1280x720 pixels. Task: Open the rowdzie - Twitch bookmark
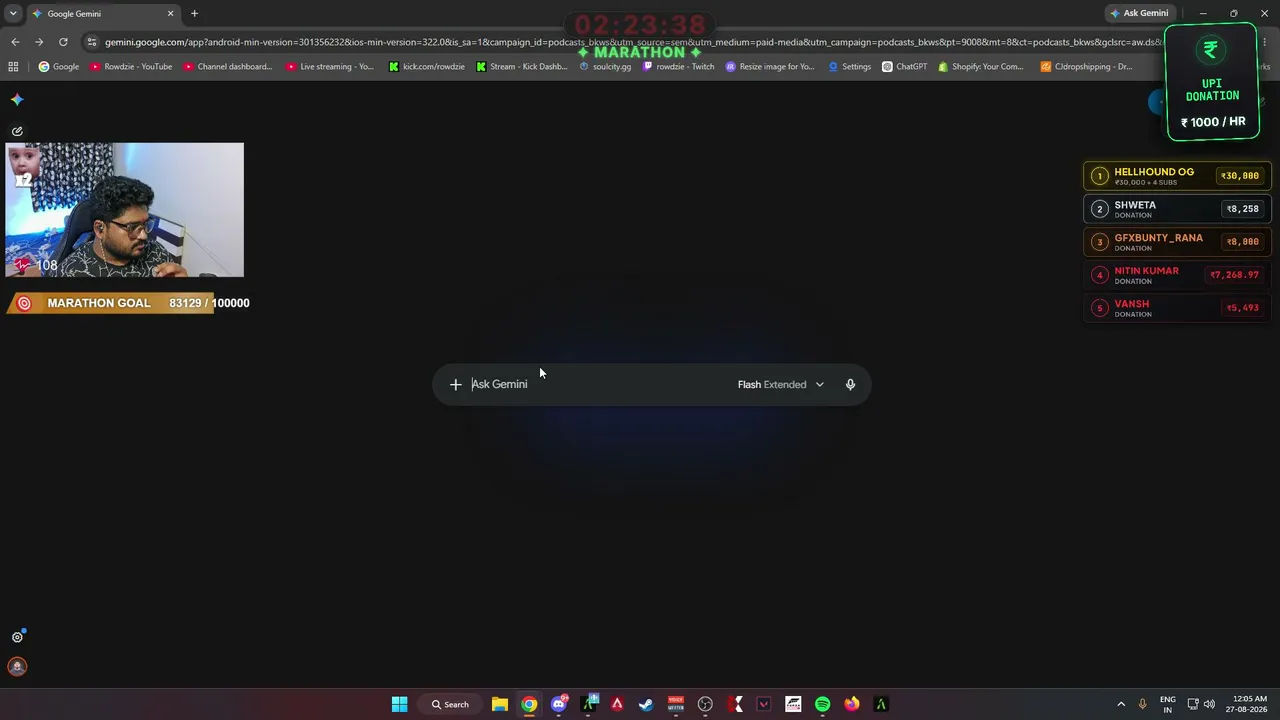click(679, 67)
